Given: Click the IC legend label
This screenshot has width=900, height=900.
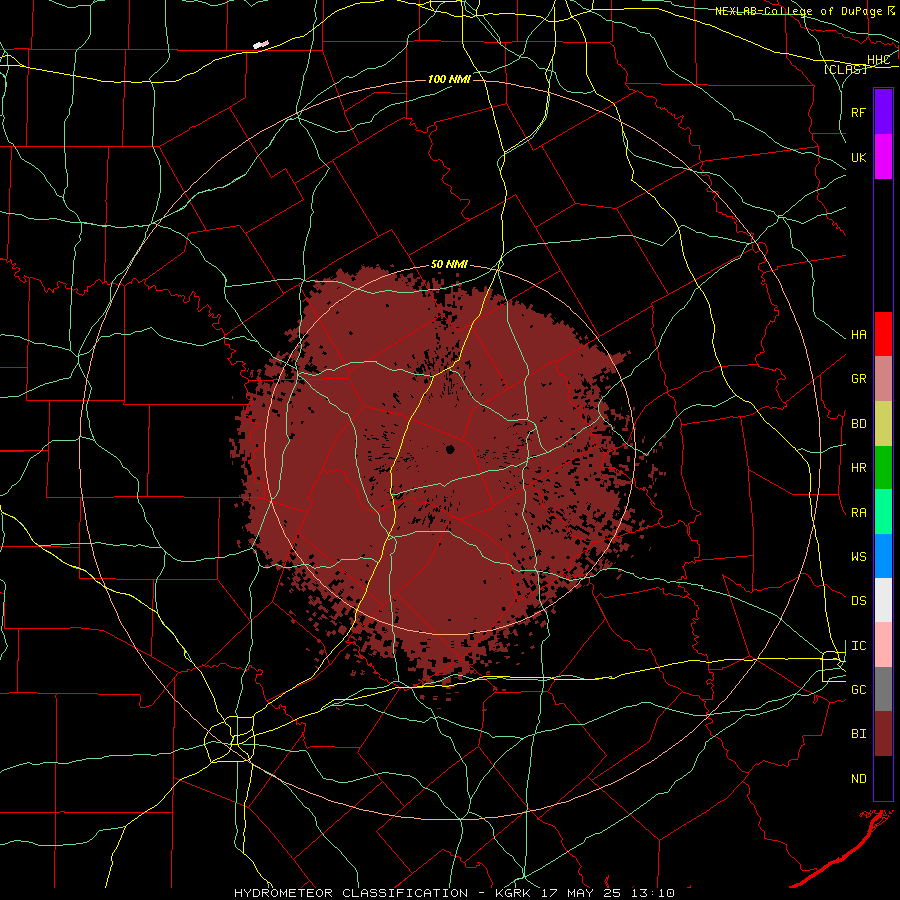Looking at the screenshot, I should coord(858,646).
